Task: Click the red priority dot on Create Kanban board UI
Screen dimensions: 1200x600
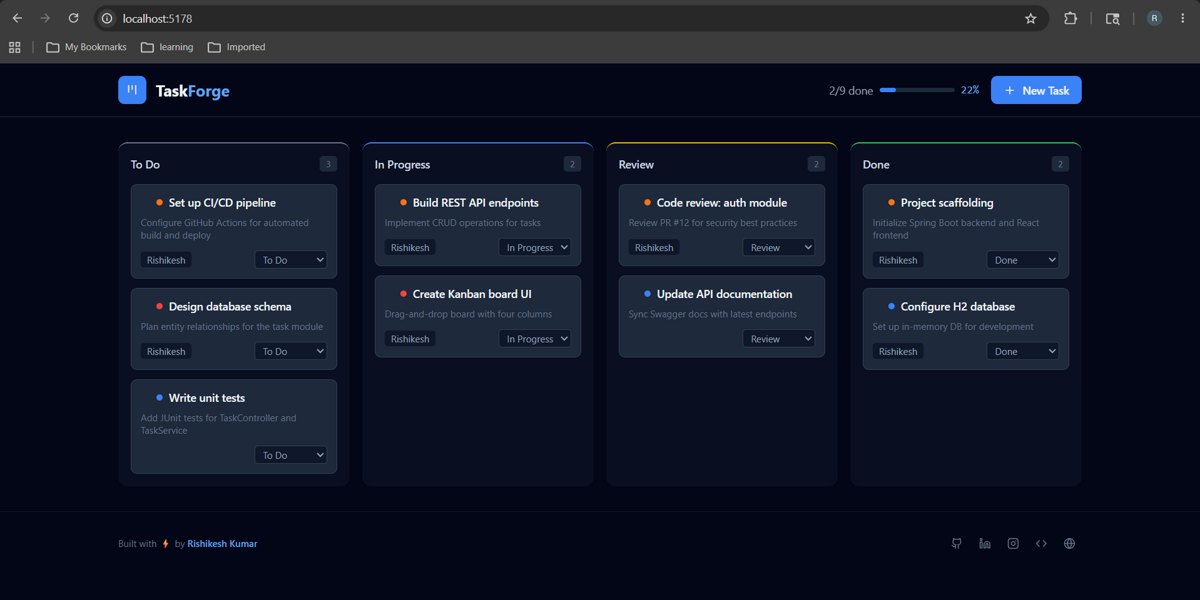Action: (x=403, y=294)
